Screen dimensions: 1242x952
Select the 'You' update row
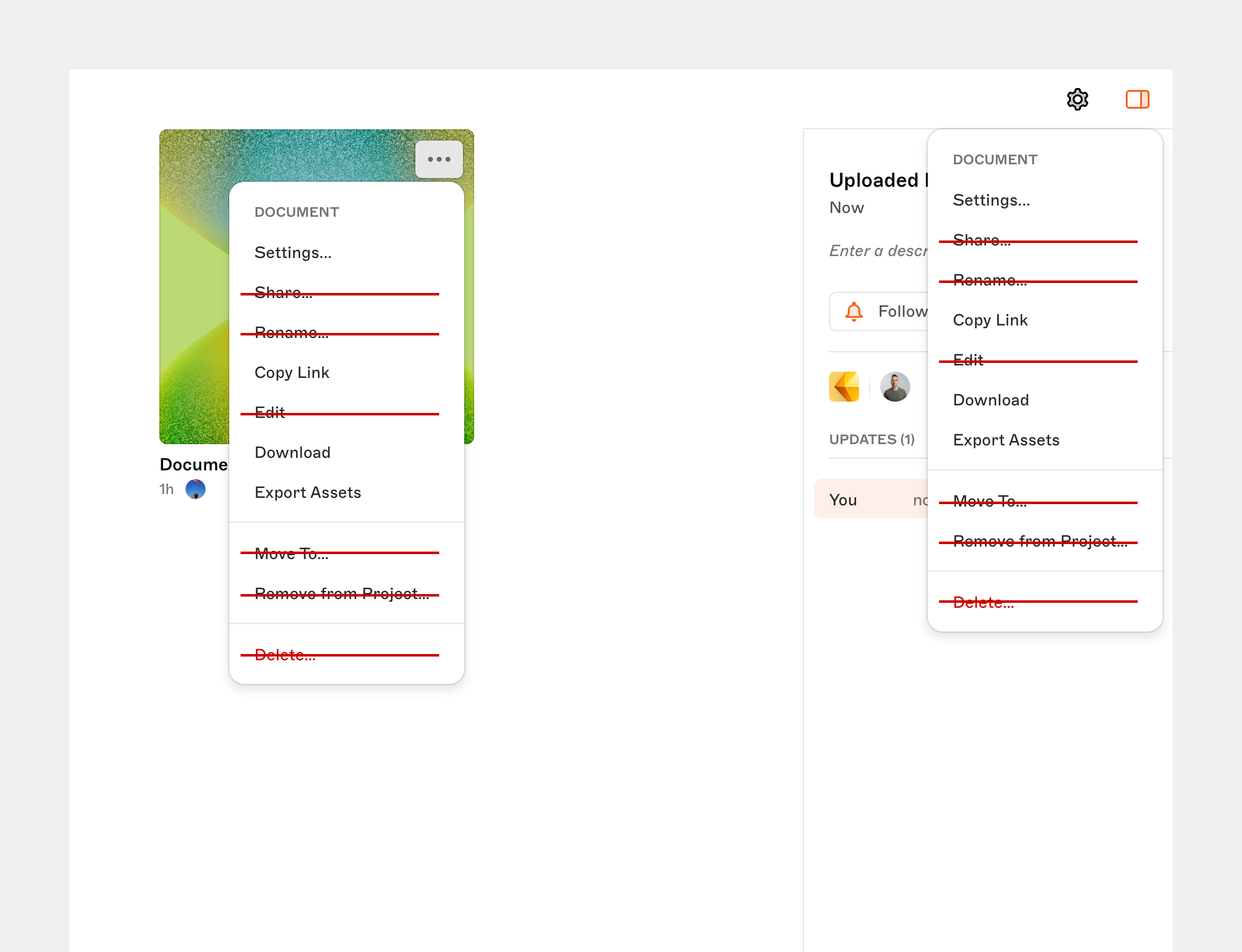click(868, 499)
